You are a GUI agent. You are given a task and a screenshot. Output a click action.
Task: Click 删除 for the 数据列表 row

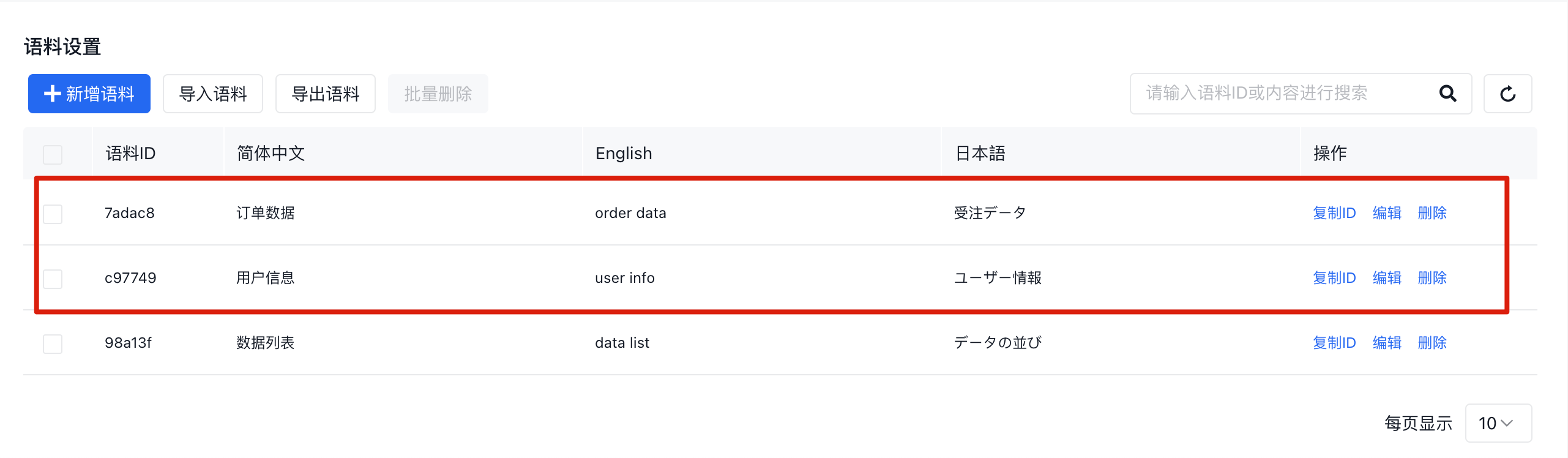tap(1432, 343)
